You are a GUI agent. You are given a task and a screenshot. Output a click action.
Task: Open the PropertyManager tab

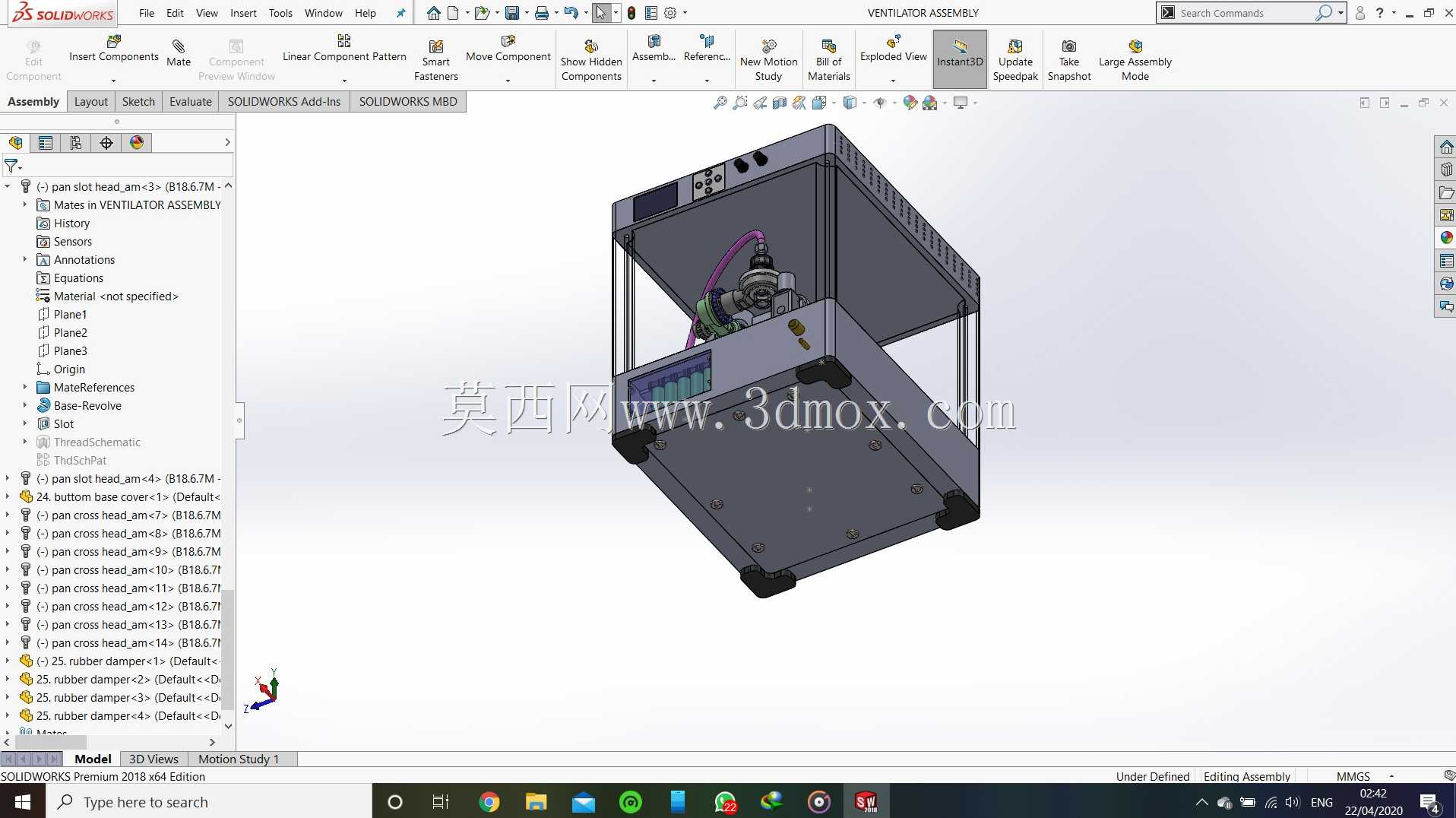46,142
